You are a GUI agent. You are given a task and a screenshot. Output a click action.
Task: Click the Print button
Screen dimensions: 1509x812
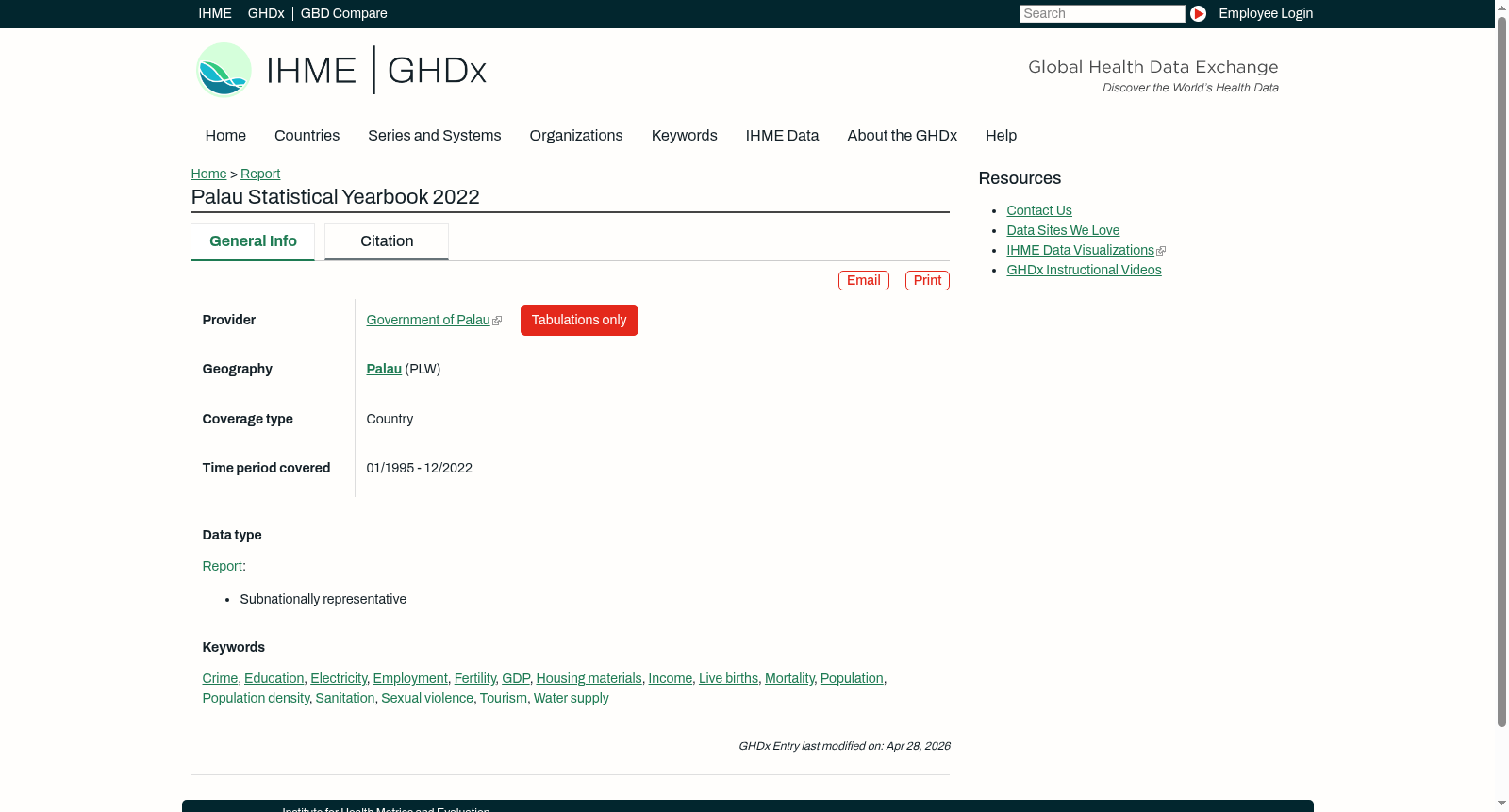927,281
